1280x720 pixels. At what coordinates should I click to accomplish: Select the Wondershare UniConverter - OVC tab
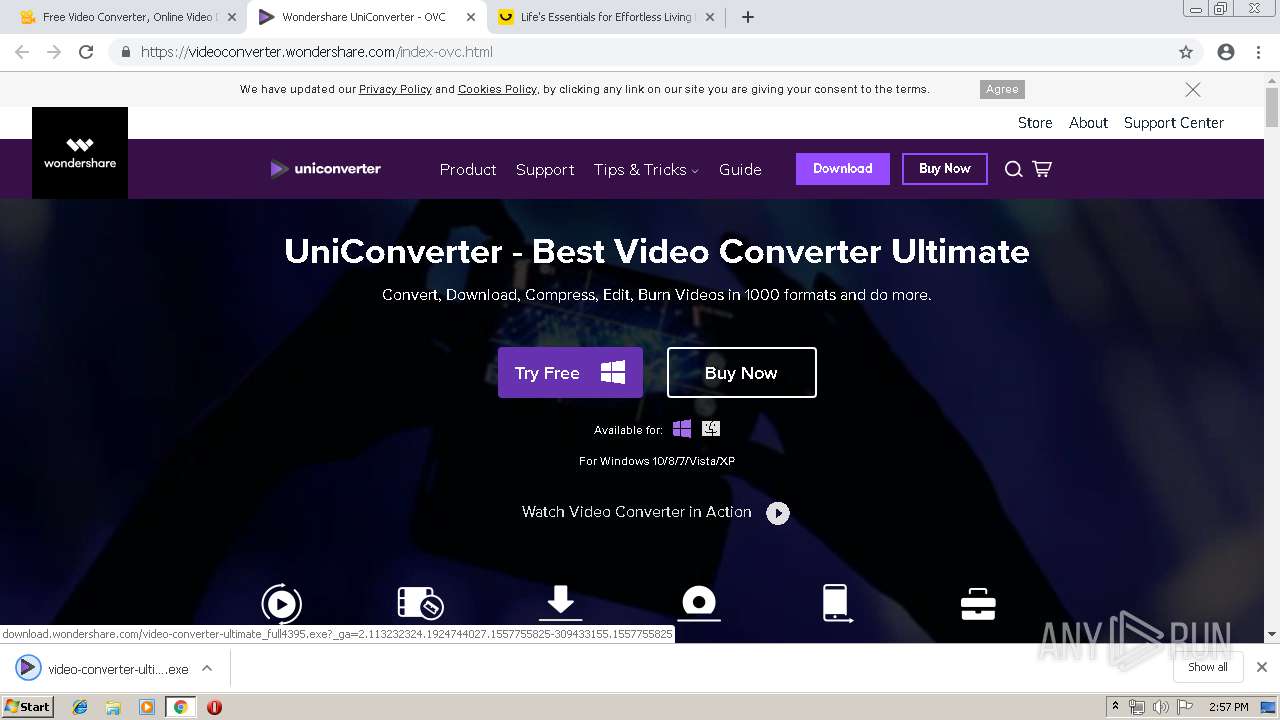coord(364,17)
